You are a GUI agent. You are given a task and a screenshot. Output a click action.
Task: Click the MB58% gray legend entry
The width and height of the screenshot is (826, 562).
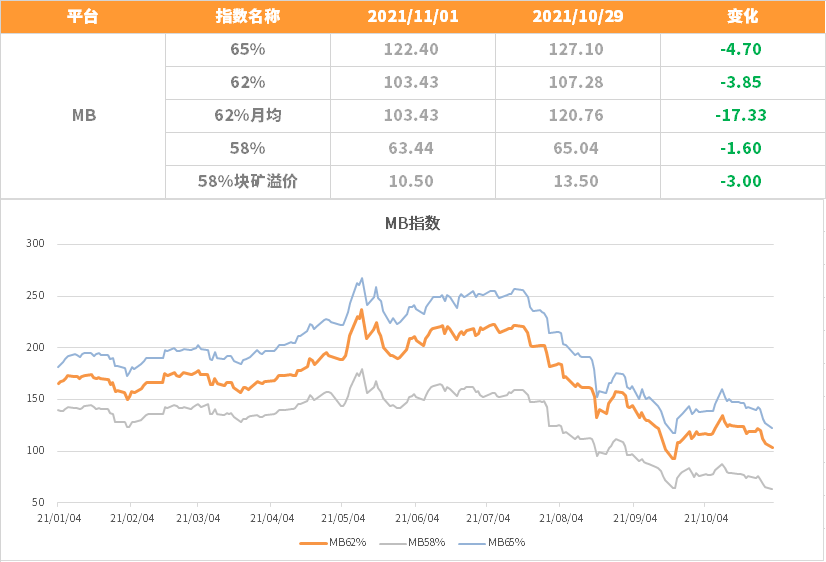(412, 543)
